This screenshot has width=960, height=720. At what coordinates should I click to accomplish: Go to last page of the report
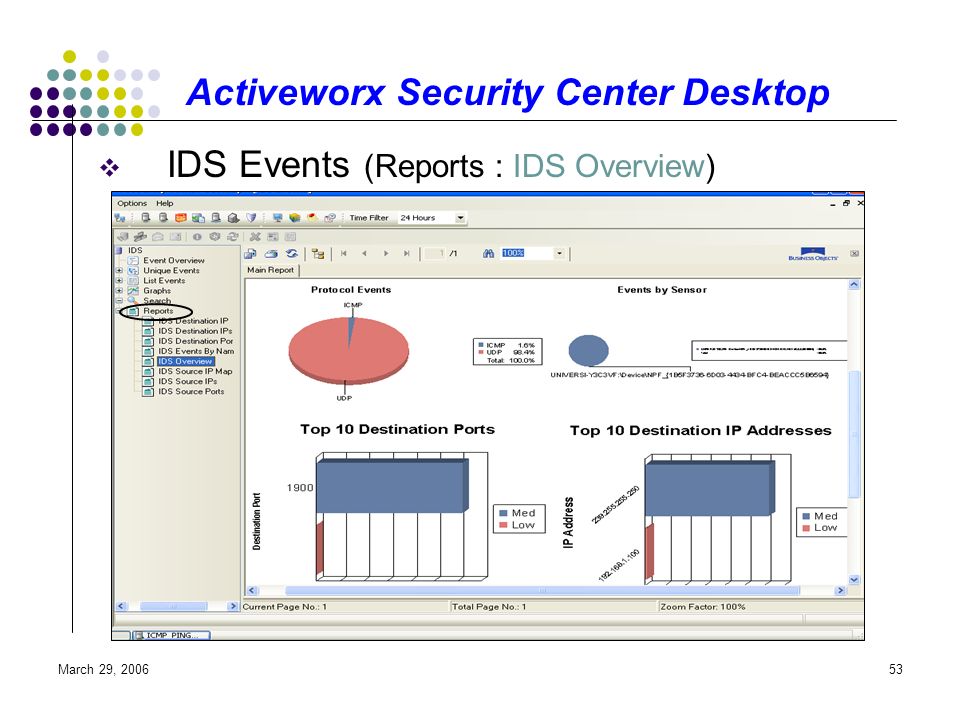click(407, 253)
